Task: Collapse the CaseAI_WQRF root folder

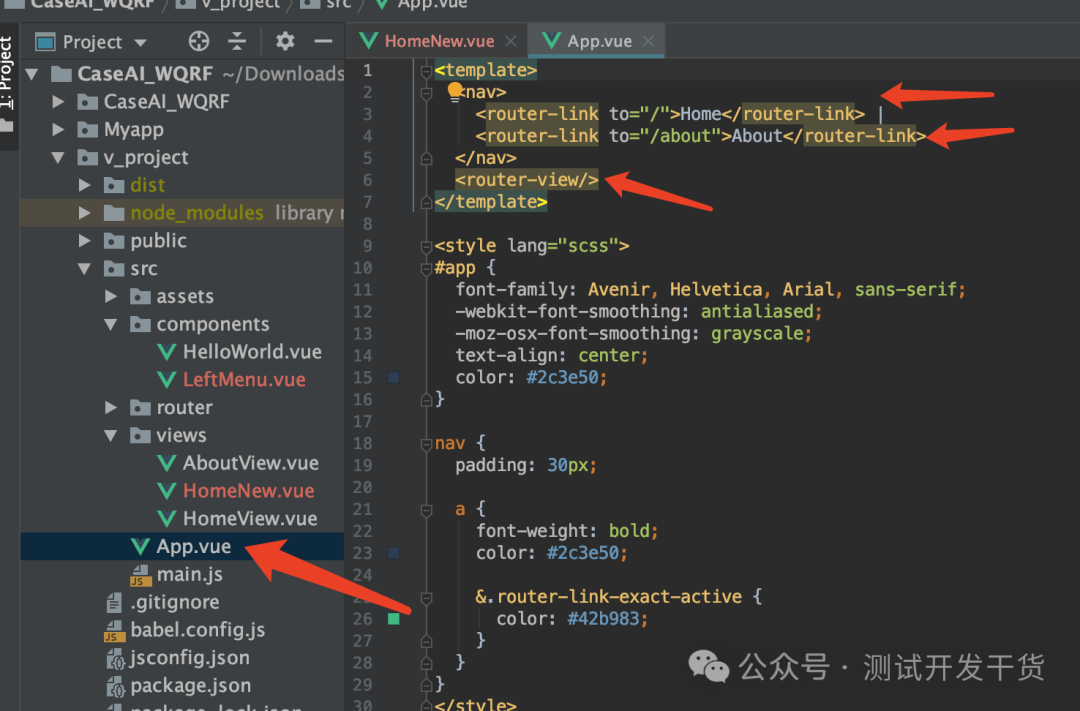Action: click(x=32, y=74)
